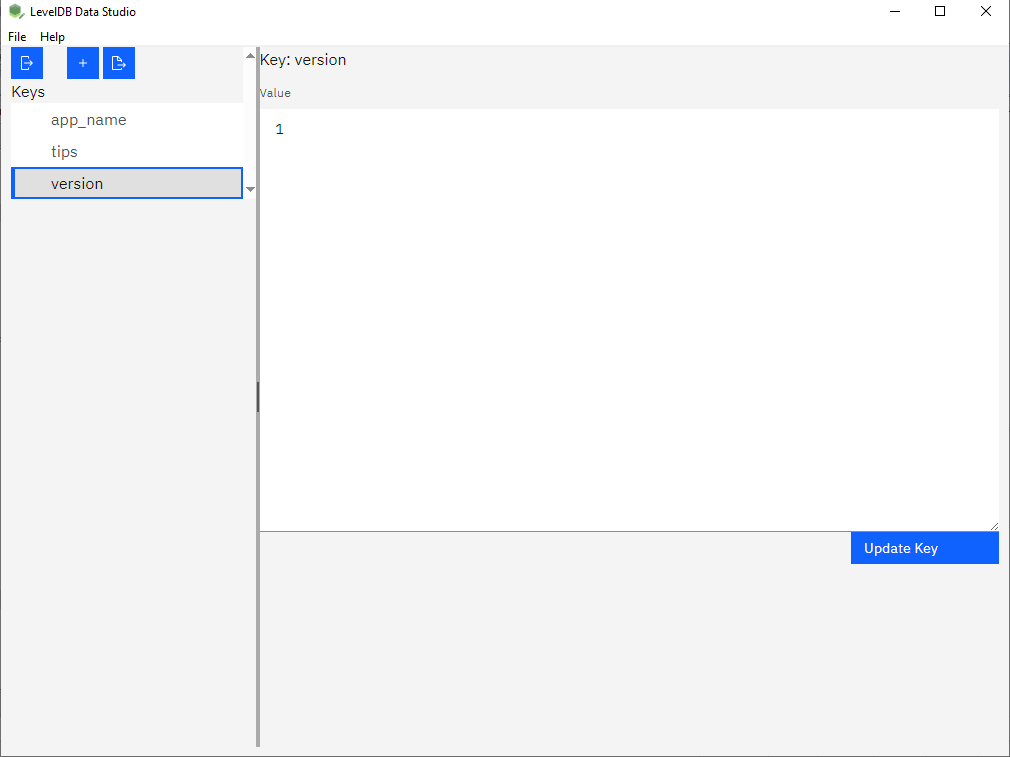Click the Keys panel header
This screenshot has width=1010, height=757.
(27, 92)
